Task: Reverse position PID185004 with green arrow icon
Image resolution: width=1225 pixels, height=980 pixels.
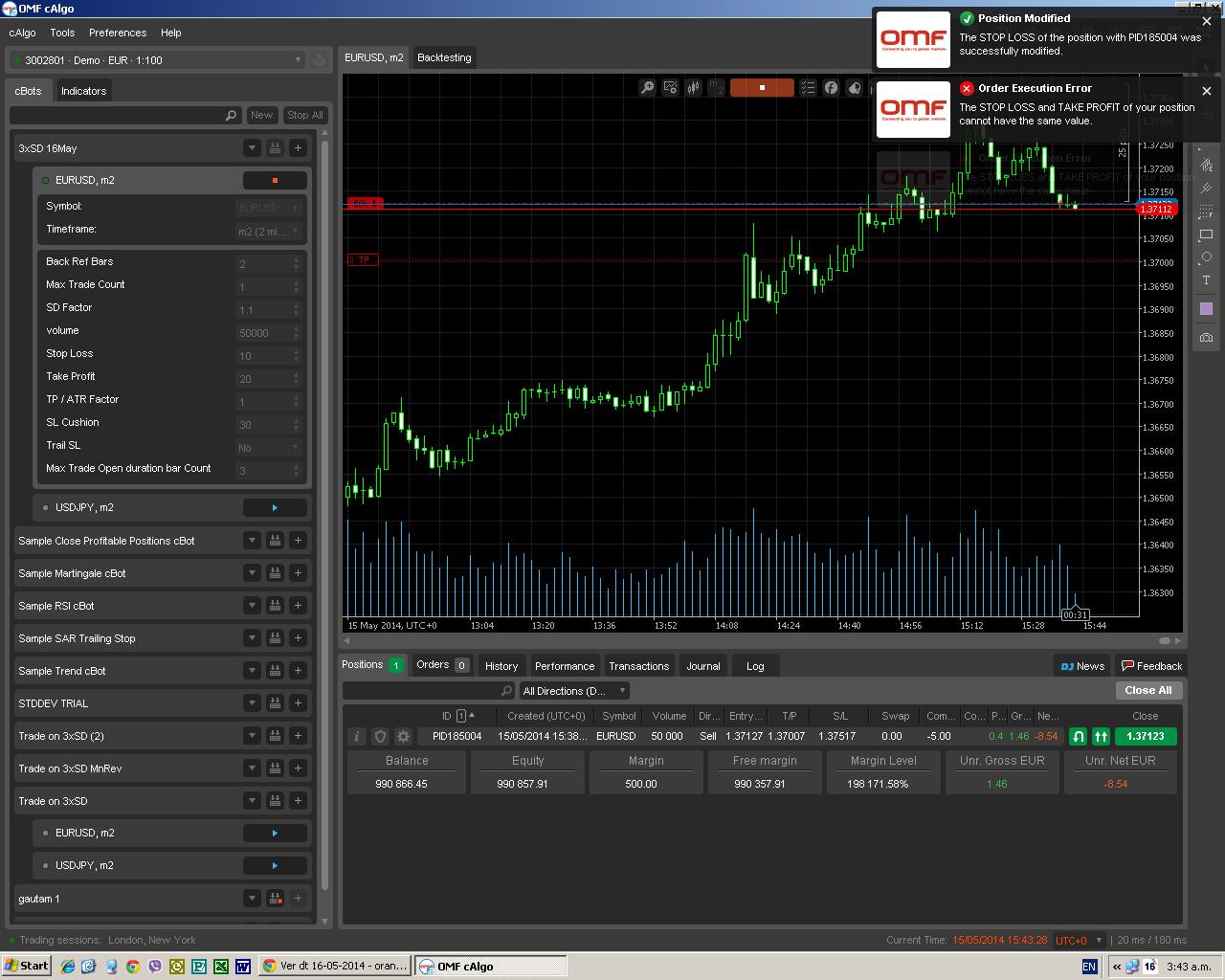Action: pyautogui.click(x=1078, y=736)
